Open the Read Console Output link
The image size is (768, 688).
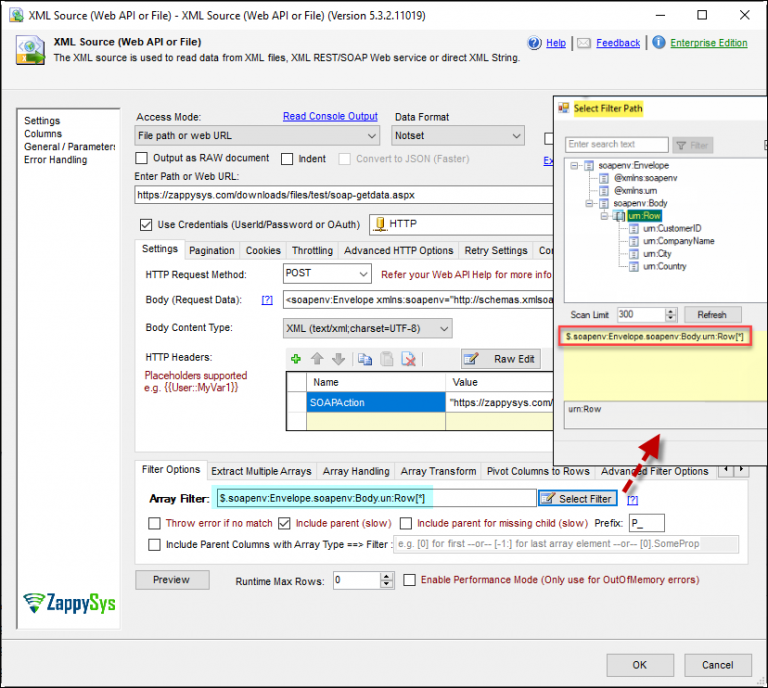point(330,117)
